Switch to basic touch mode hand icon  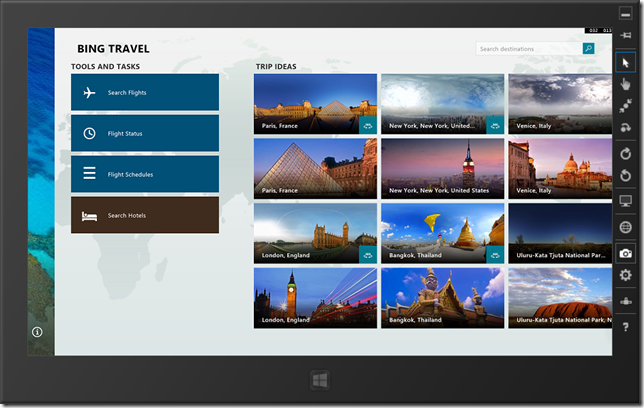(x=625, y=84)
